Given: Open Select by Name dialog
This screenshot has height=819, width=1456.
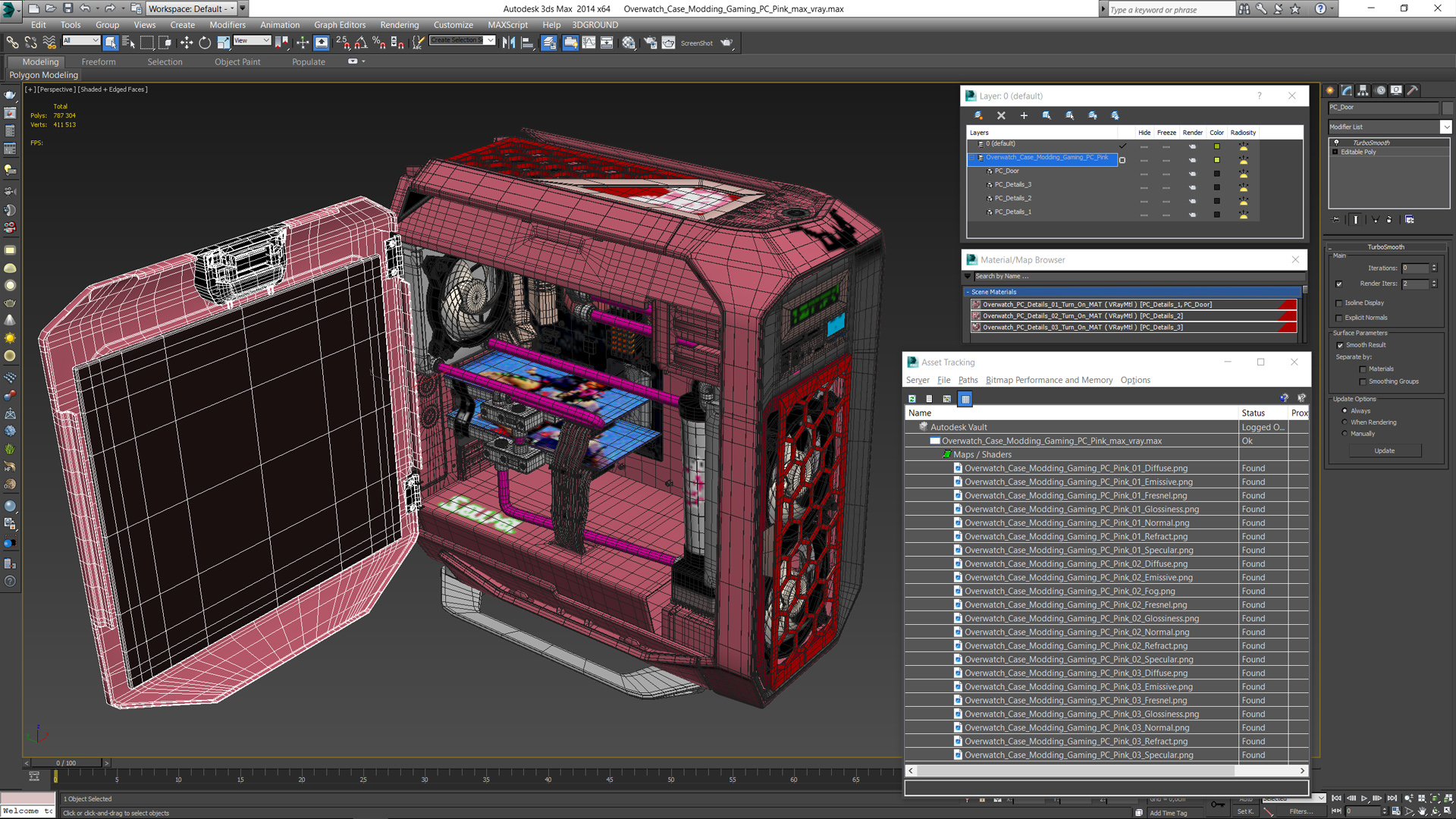Looking at the screenshot, I should [128, 42].
